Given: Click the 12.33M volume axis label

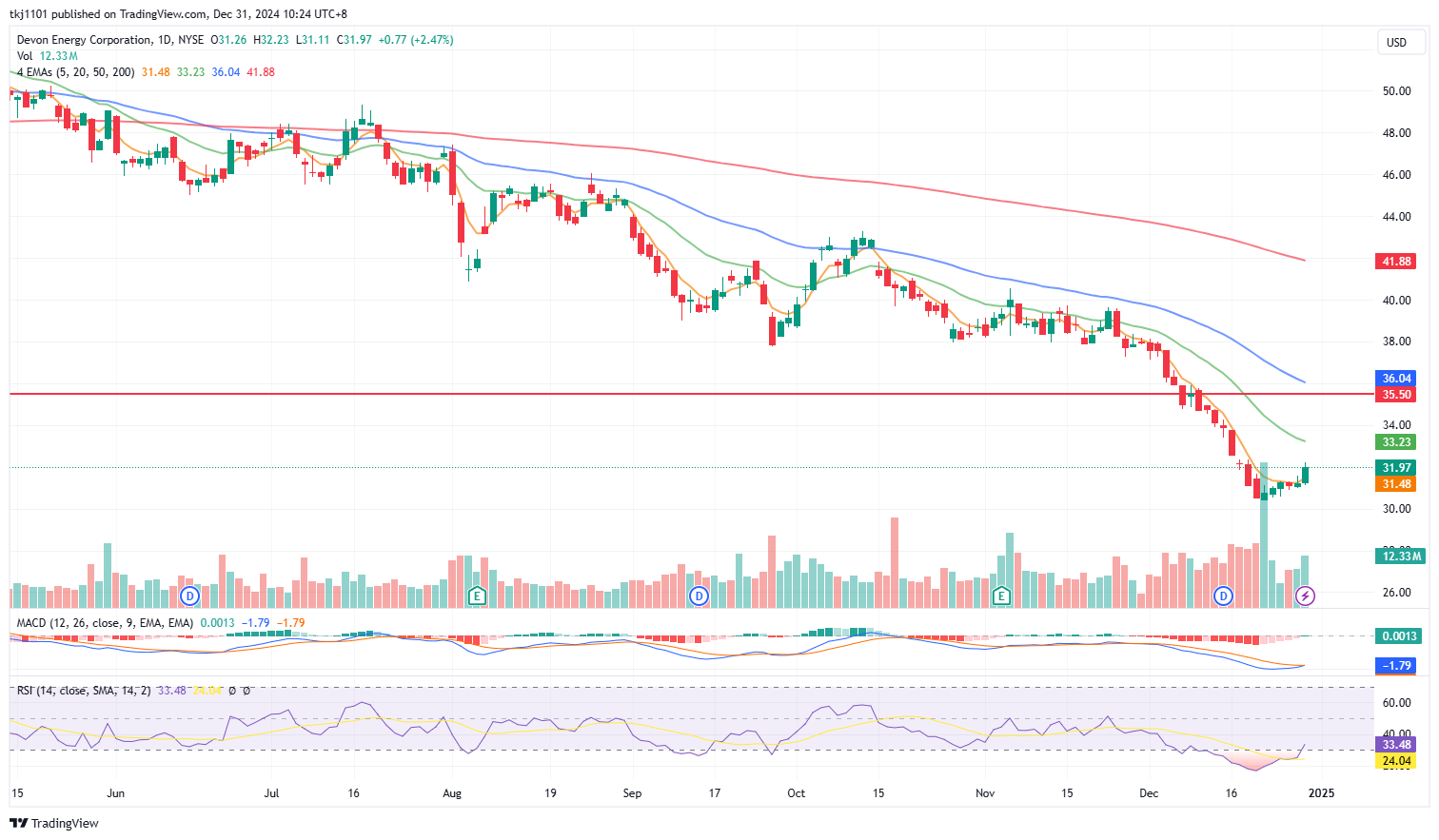Looking at the screenshot, I should click(x=1400, y=557).
